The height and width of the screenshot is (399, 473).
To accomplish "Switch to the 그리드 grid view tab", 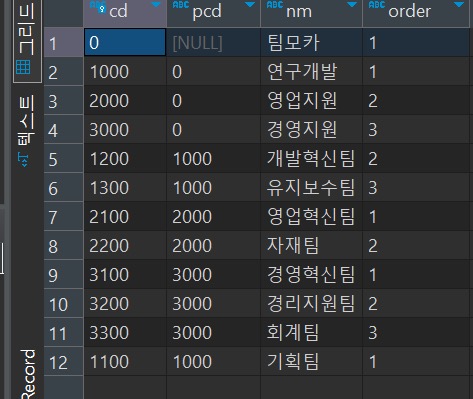I will coord(27,41).
